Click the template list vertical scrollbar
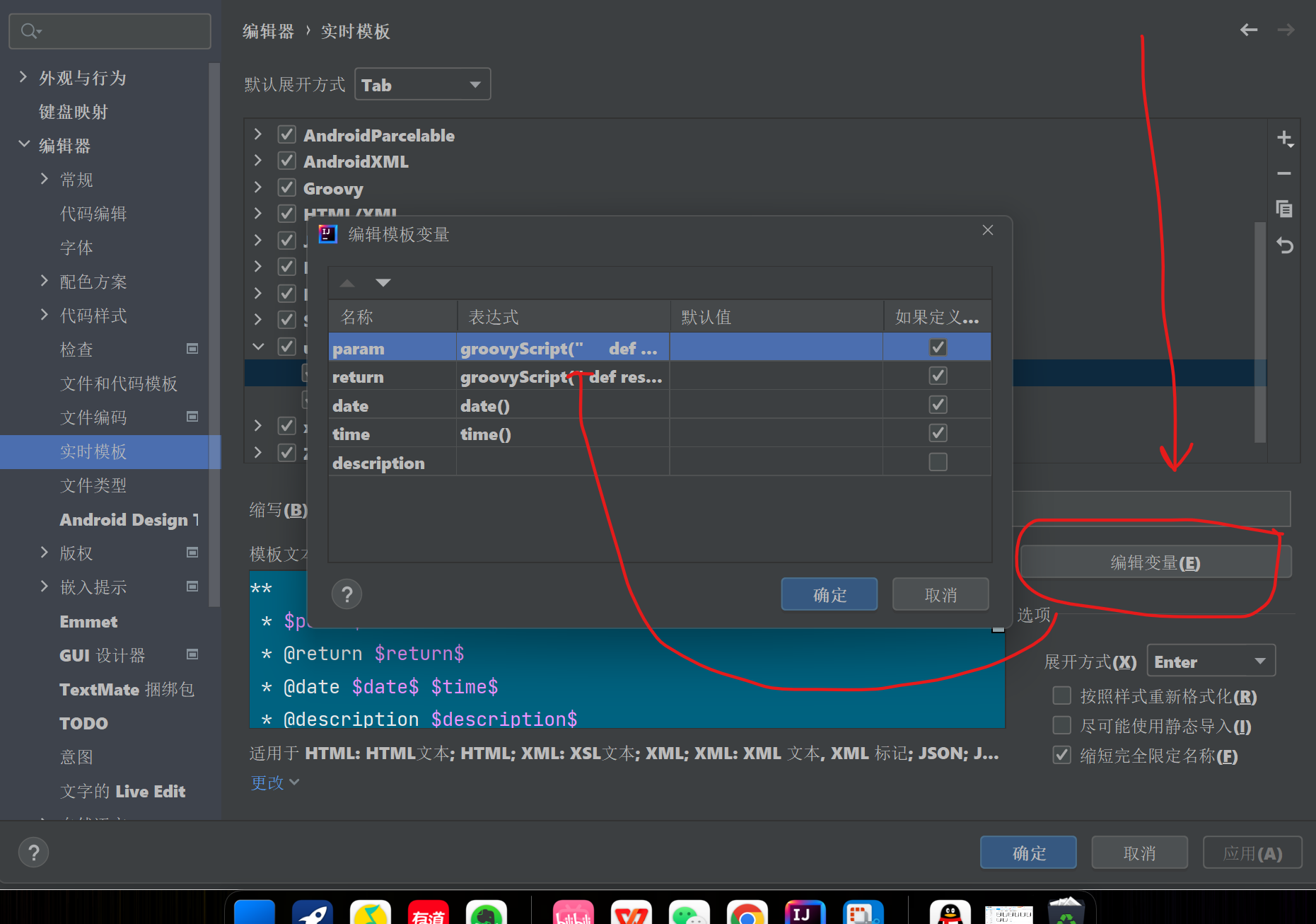 click(1260, 333)
